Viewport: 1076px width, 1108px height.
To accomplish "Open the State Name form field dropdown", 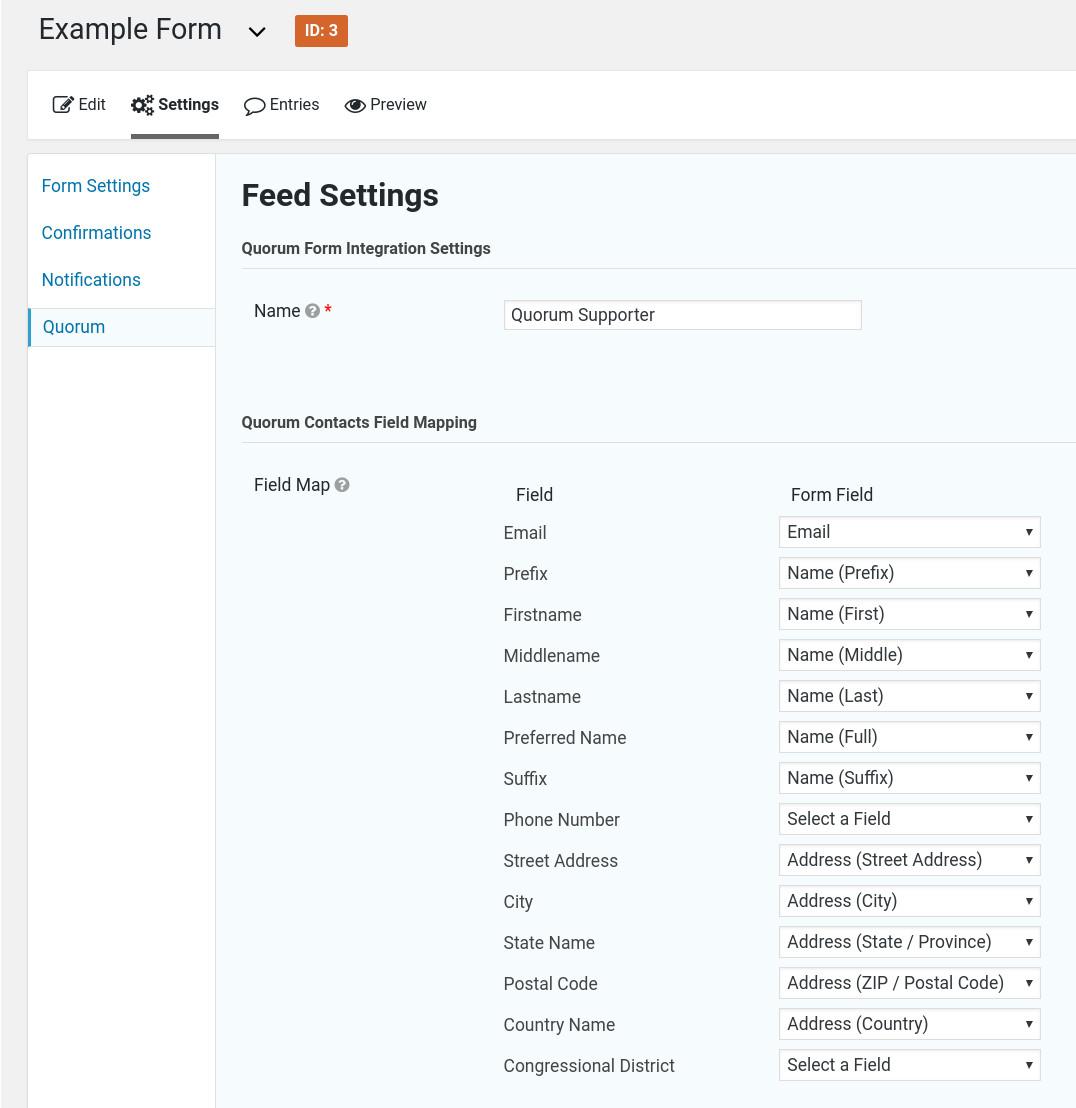I will point(909,942).
